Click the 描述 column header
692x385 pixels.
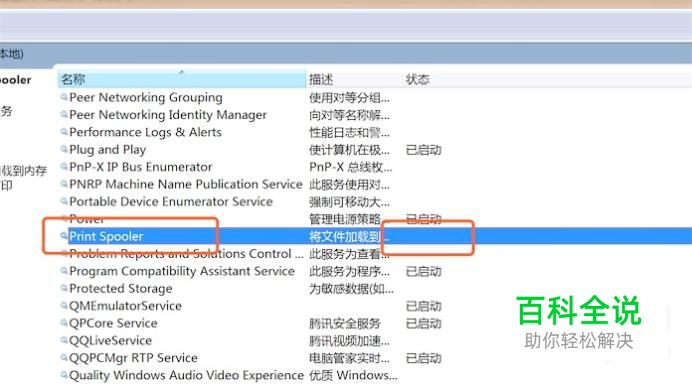[x=321, y=79]
